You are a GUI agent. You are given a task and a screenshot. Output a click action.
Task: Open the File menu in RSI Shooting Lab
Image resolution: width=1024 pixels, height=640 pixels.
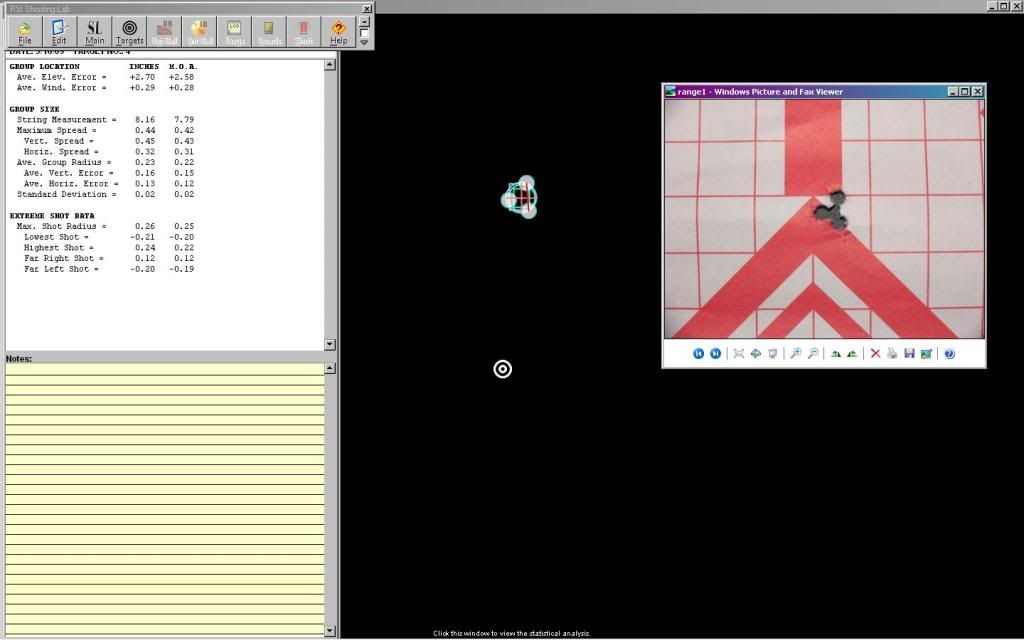(25, 32)
